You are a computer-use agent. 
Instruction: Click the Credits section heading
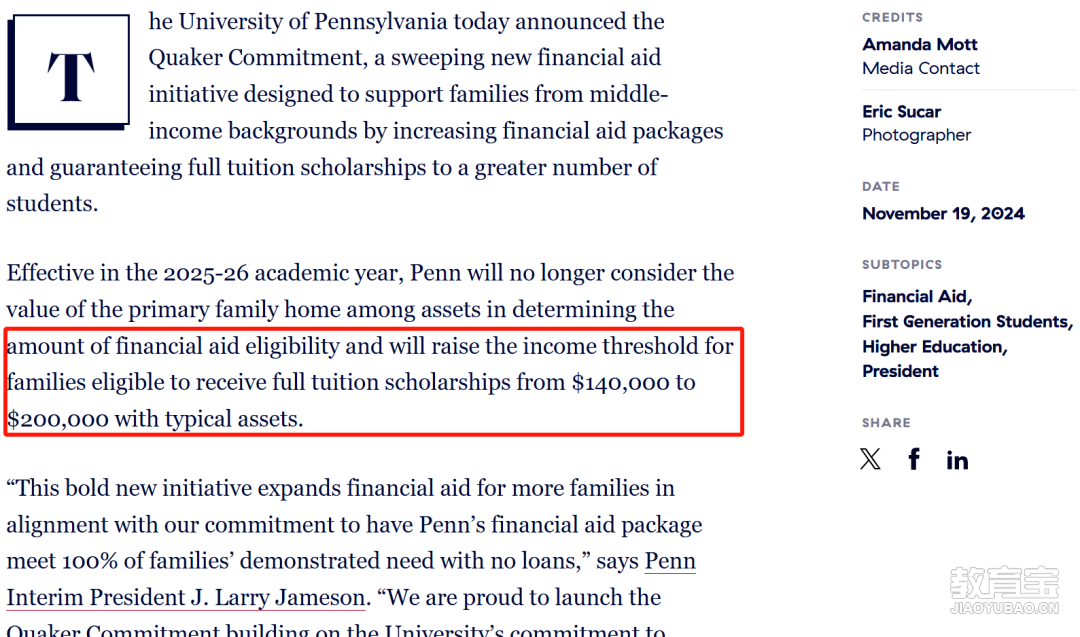[x=892, y=18]
